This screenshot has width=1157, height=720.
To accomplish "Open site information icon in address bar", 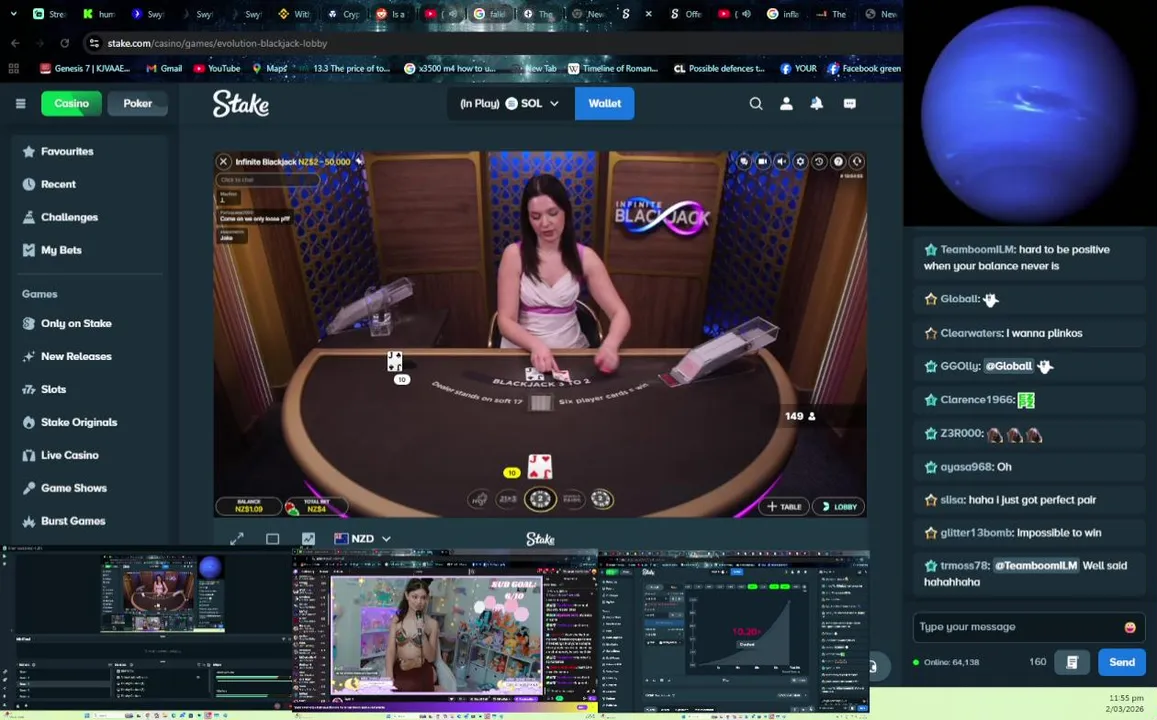I will click(x=94, y=44).
